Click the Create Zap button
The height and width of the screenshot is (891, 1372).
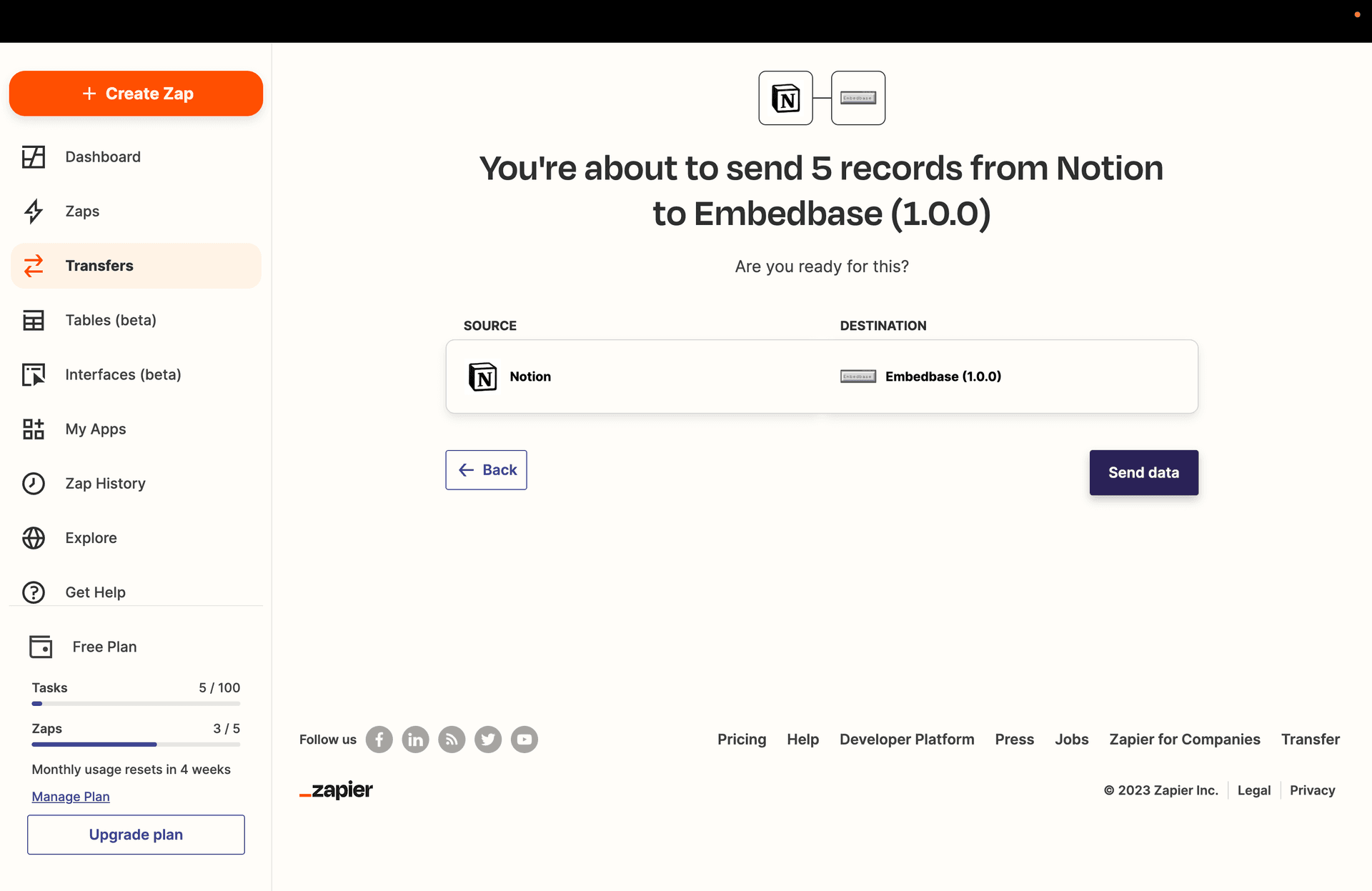coord(136,94)
